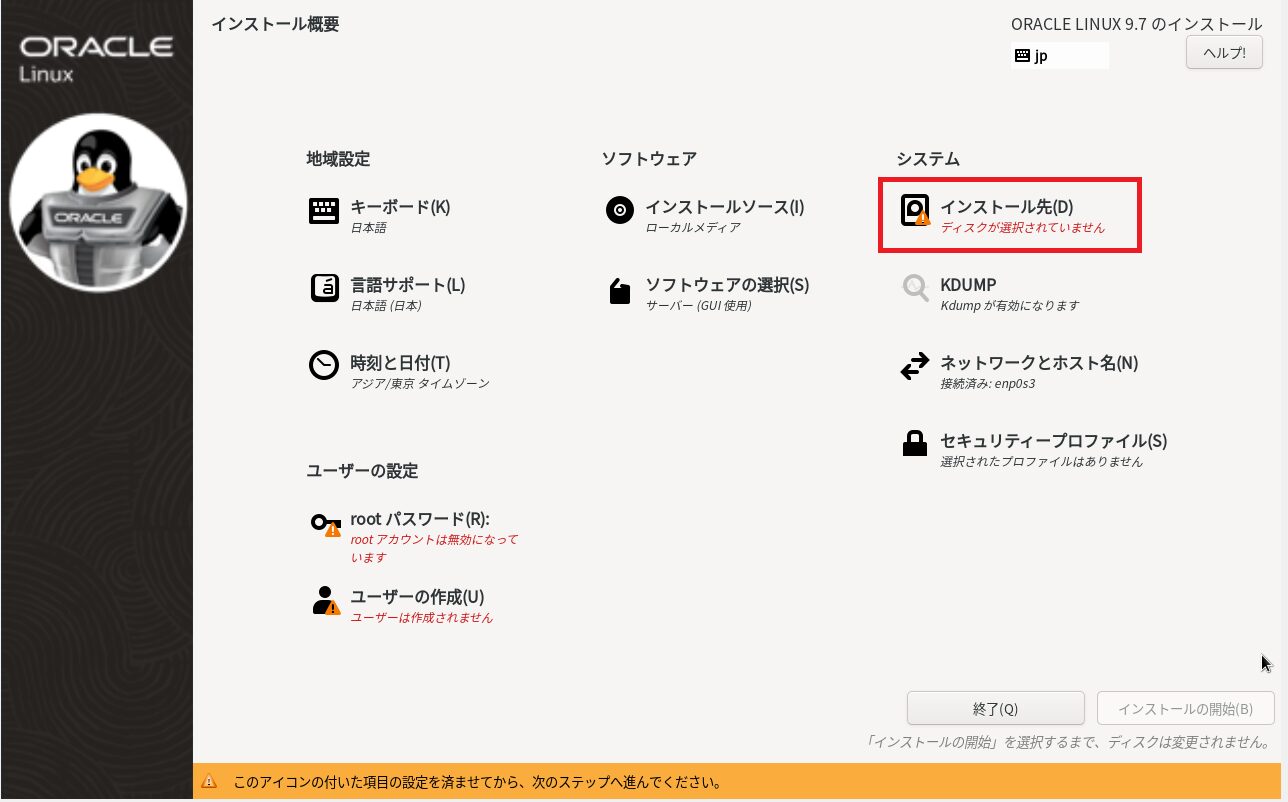Open the キーボード(K) settings label
Screen dimensions: 1288x802
pyautogui.click(x=400, y=207)
